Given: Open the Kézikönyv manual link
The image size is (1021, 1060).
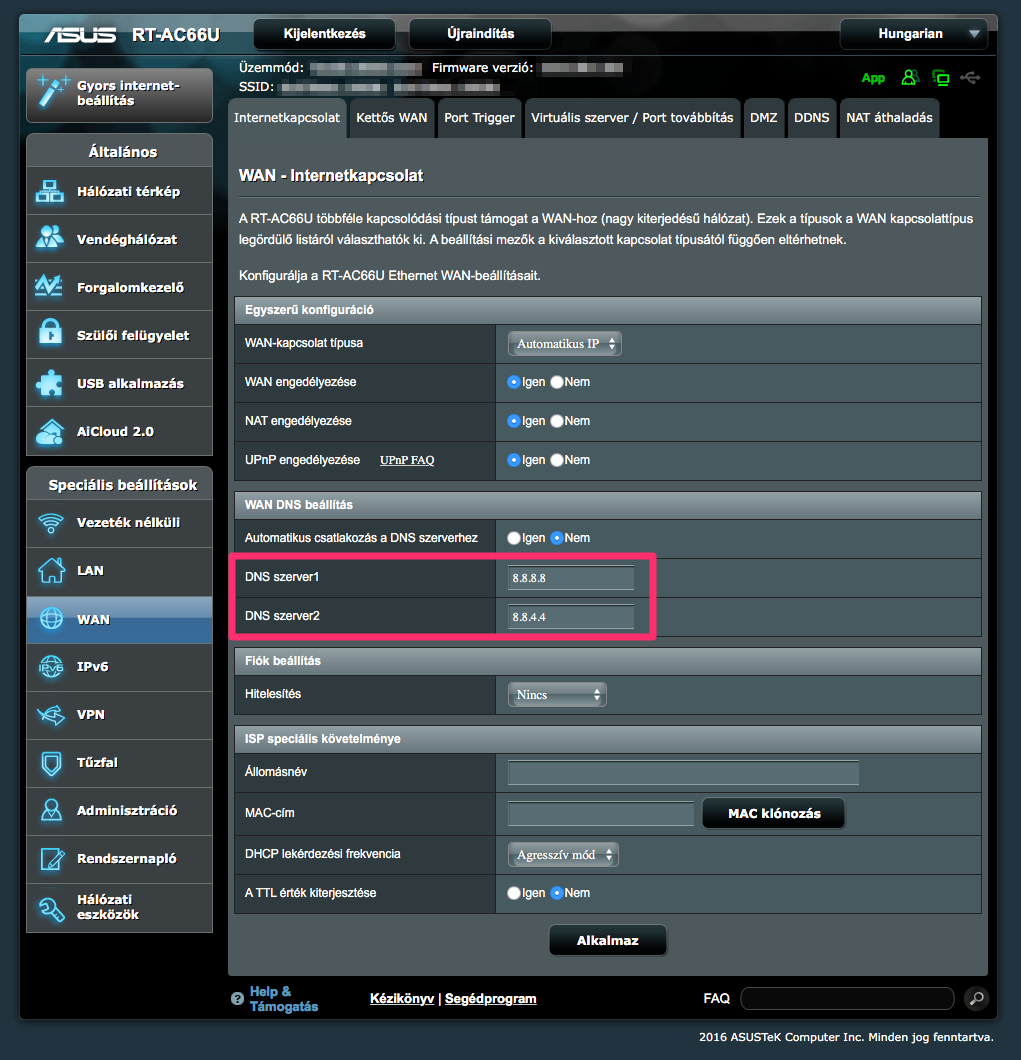Looking at the screenshot, I should coord(402,998).
